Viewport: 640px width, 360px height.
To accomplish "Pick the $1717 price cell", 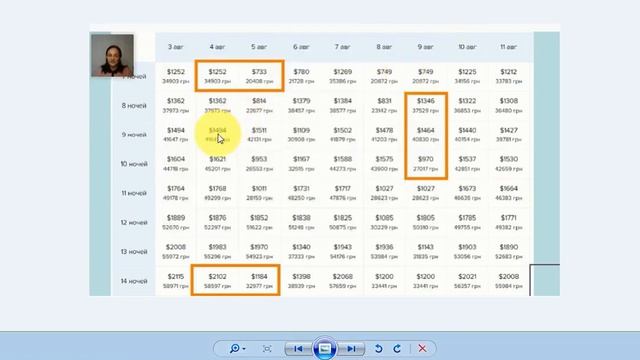I will coord(342,193).
